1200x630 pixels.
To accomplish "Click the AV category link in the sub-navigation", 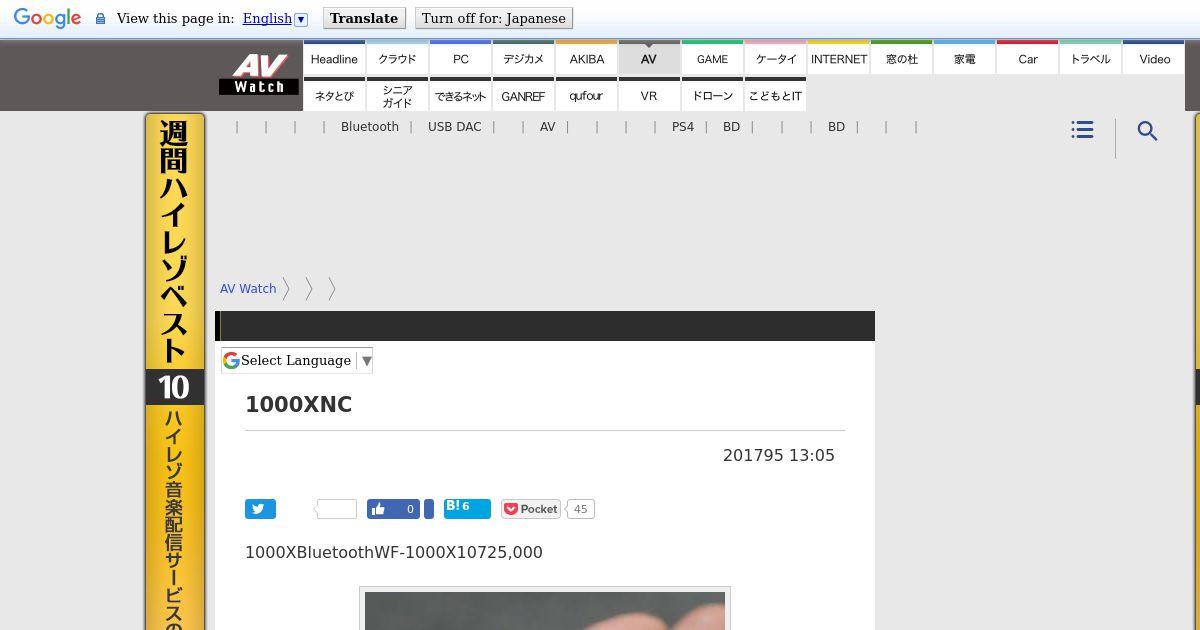I will 547,127.
